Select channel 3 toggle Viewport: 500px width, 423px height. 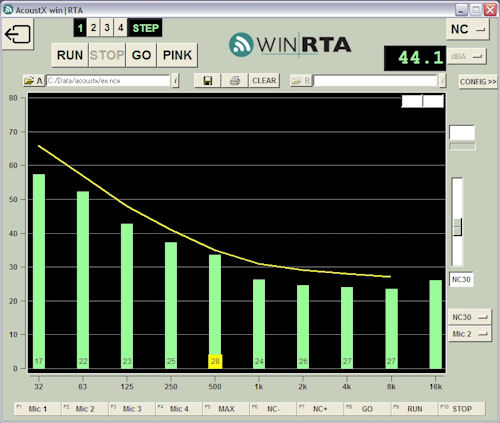coord(107,28)
